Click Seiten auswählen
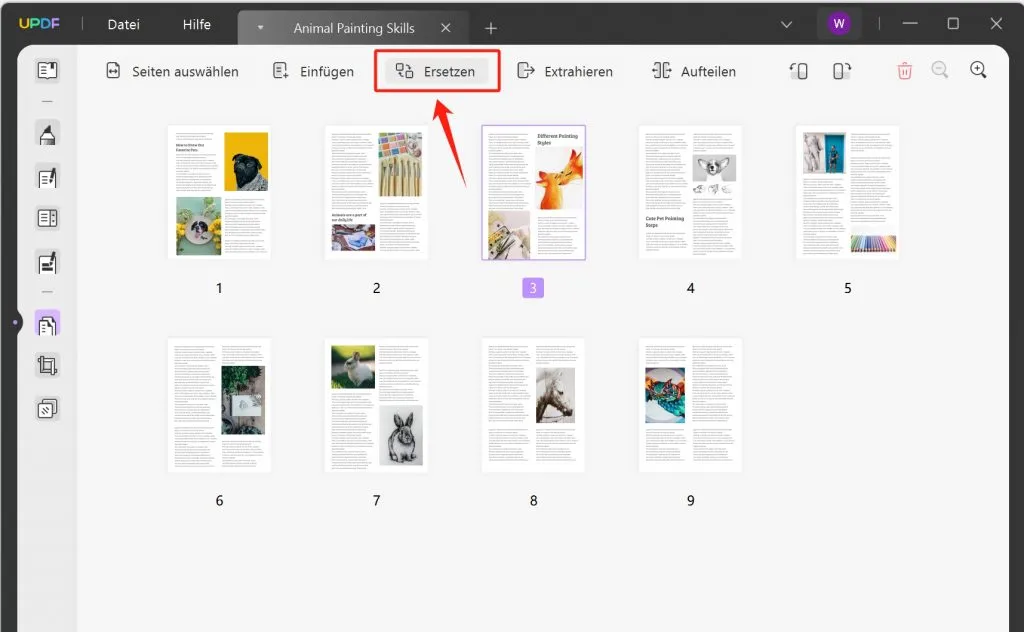 [x=171, y=71]
